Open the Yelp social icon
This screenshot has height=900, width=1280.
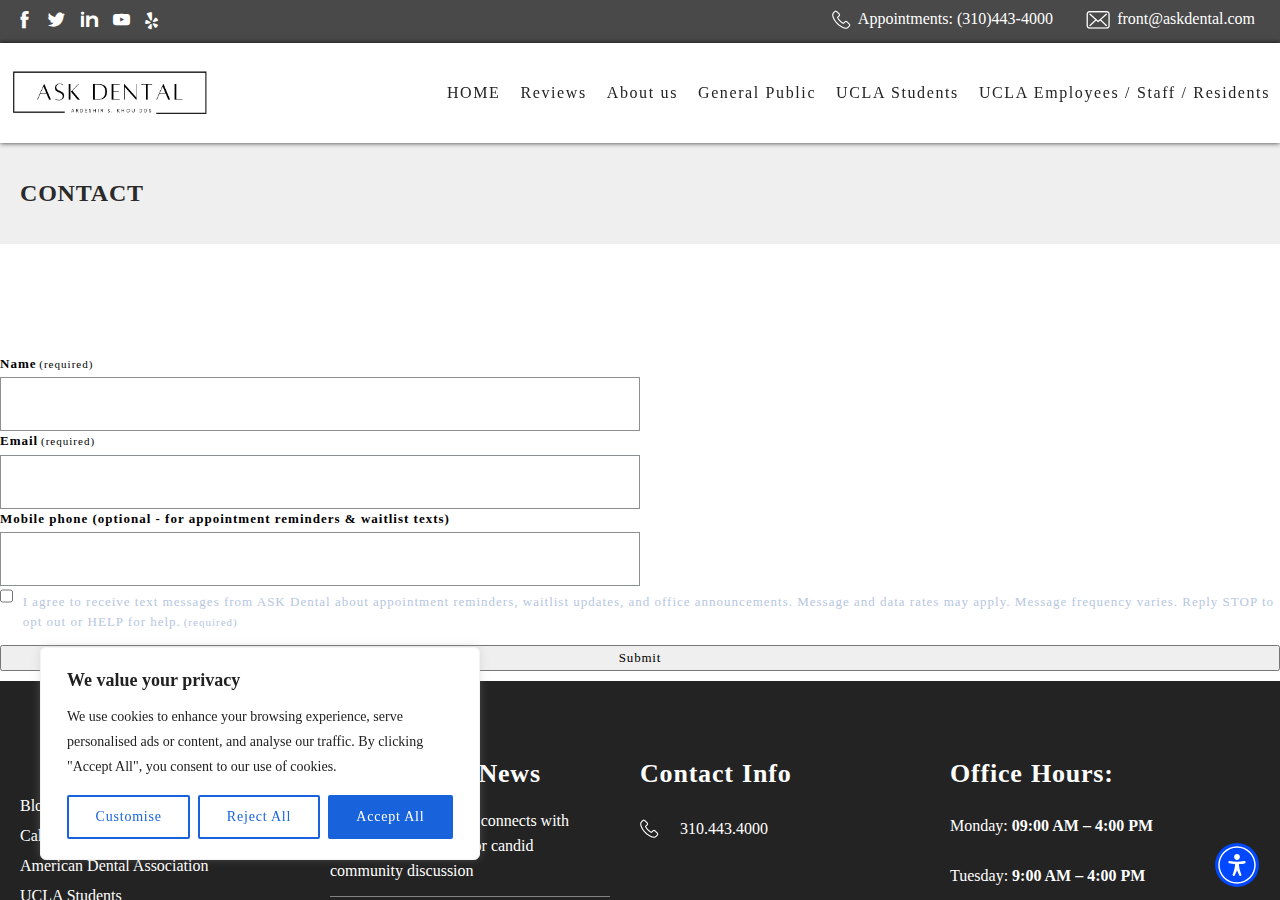(x=151, y=20)
